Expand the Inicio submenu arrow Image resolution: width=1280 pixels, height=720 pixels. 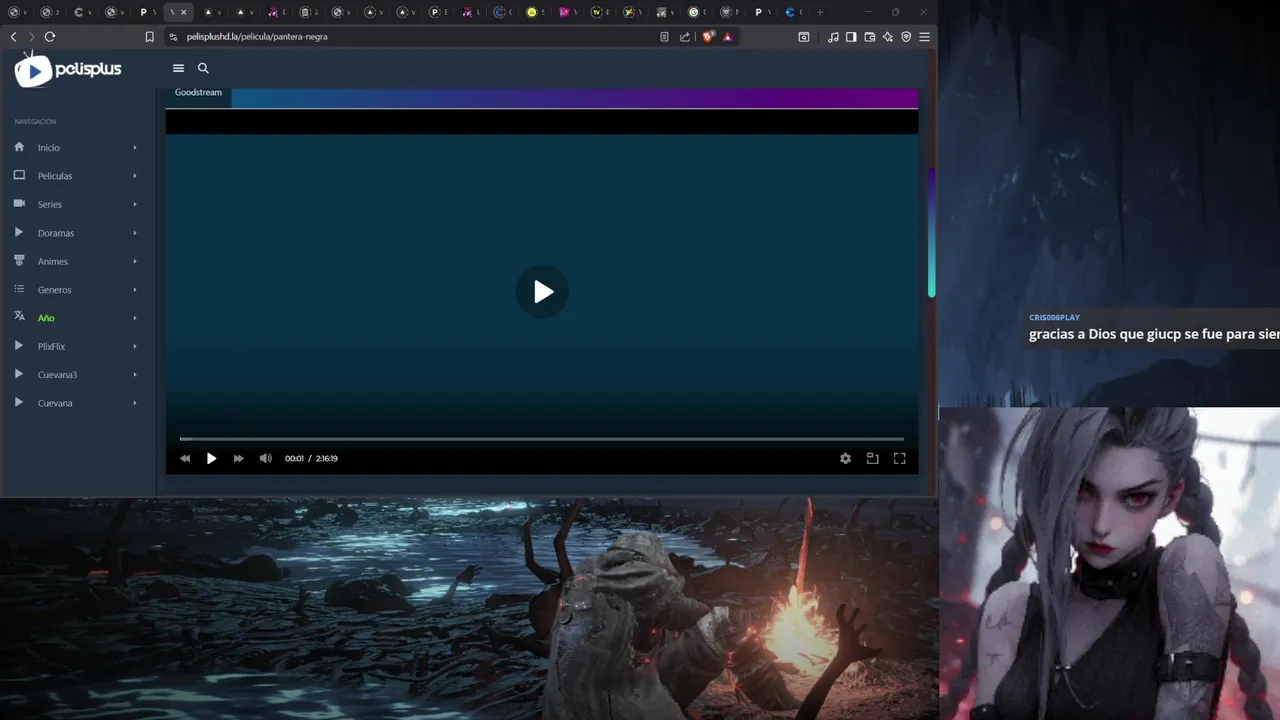coord(135,148)
